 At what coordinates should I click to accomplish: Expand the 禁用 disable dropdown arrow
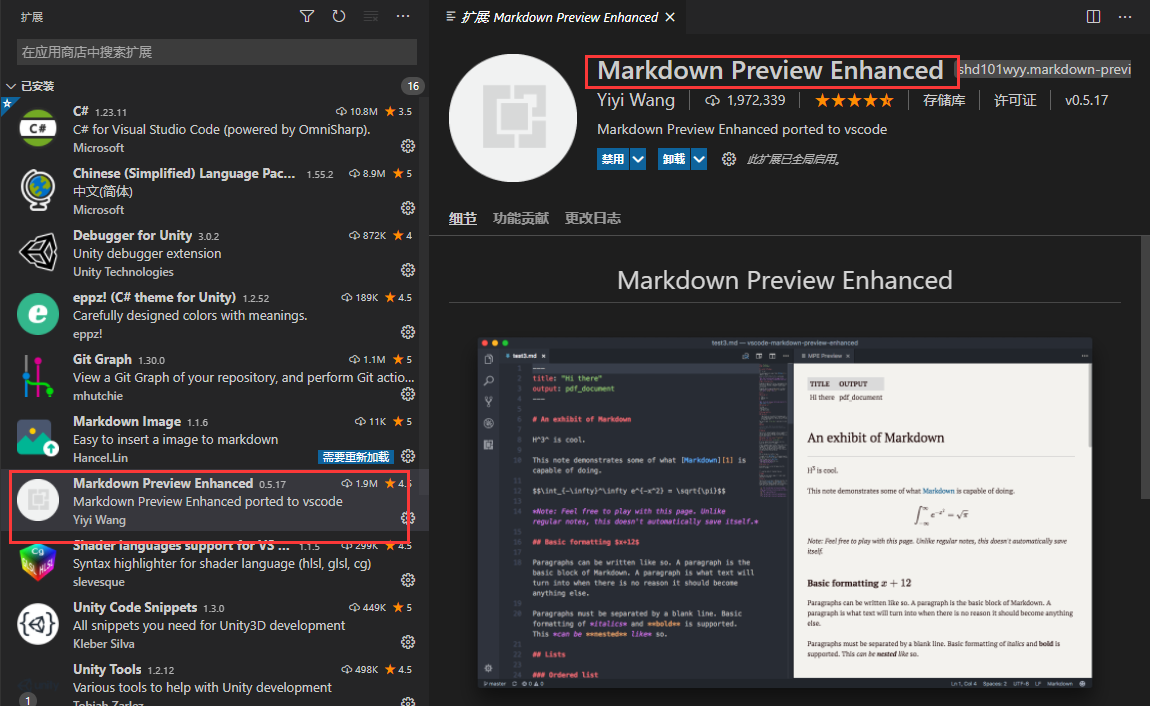tap(638, 159)
